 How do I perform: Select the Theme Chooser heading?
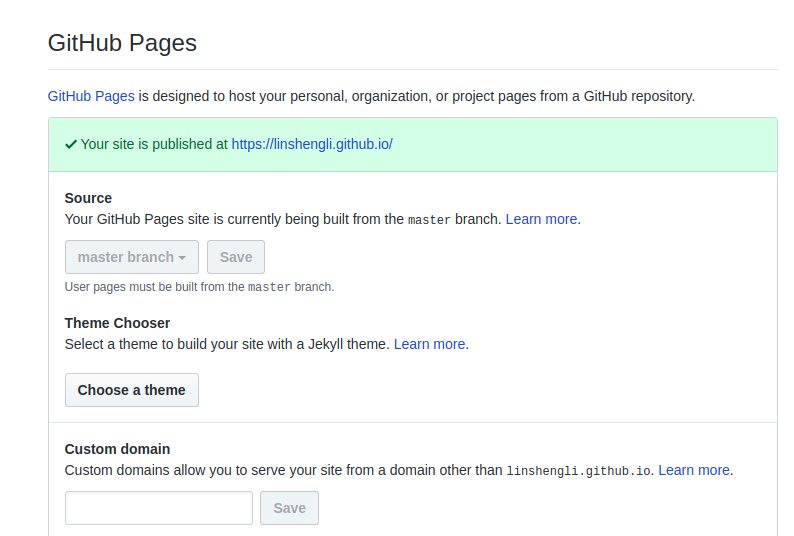coord(117,323)
